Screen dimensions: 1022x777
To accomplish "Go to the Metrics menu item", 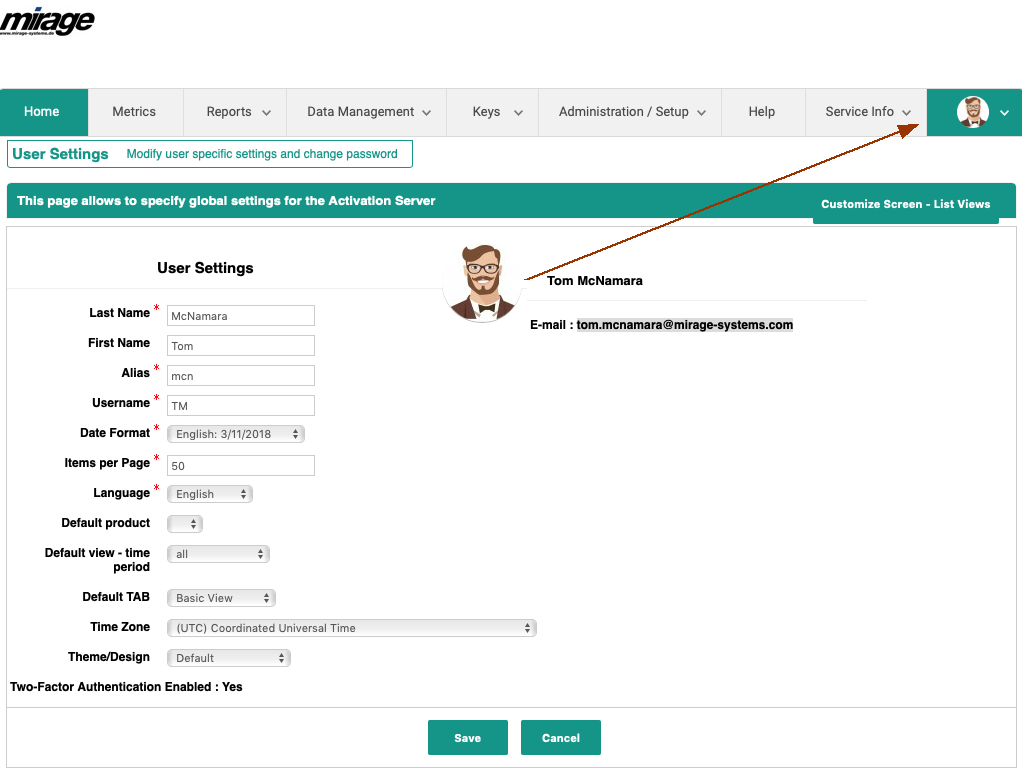I will [x=134, y=112].
